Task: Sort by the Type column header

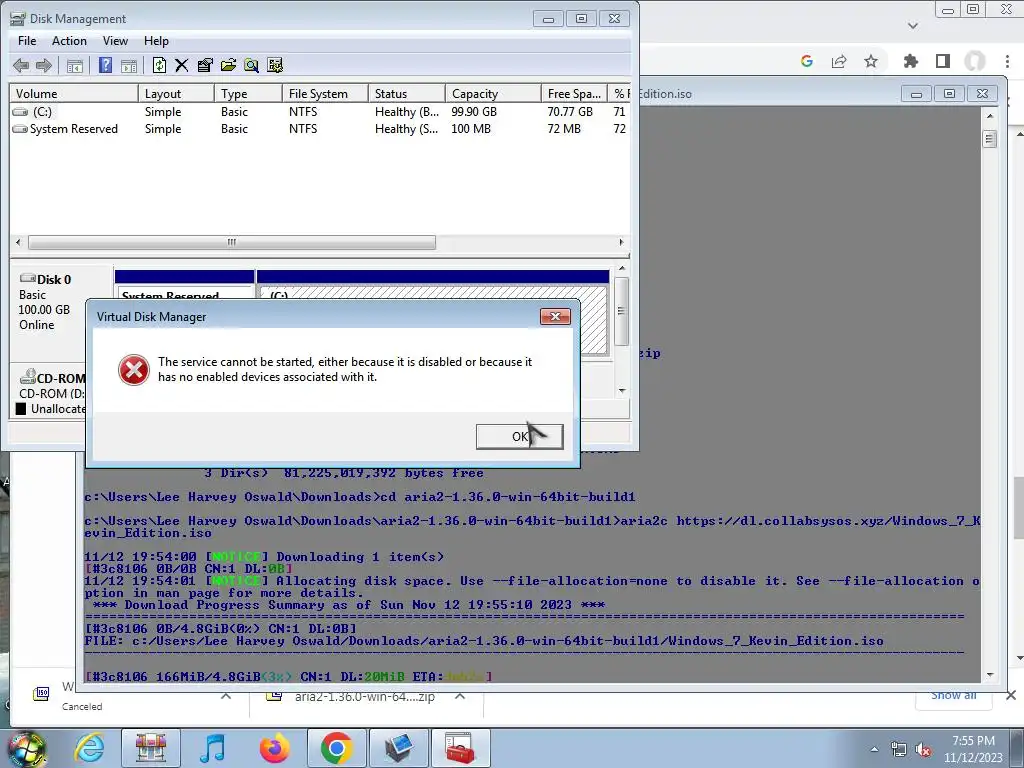Action: click(x=248, y=93)
